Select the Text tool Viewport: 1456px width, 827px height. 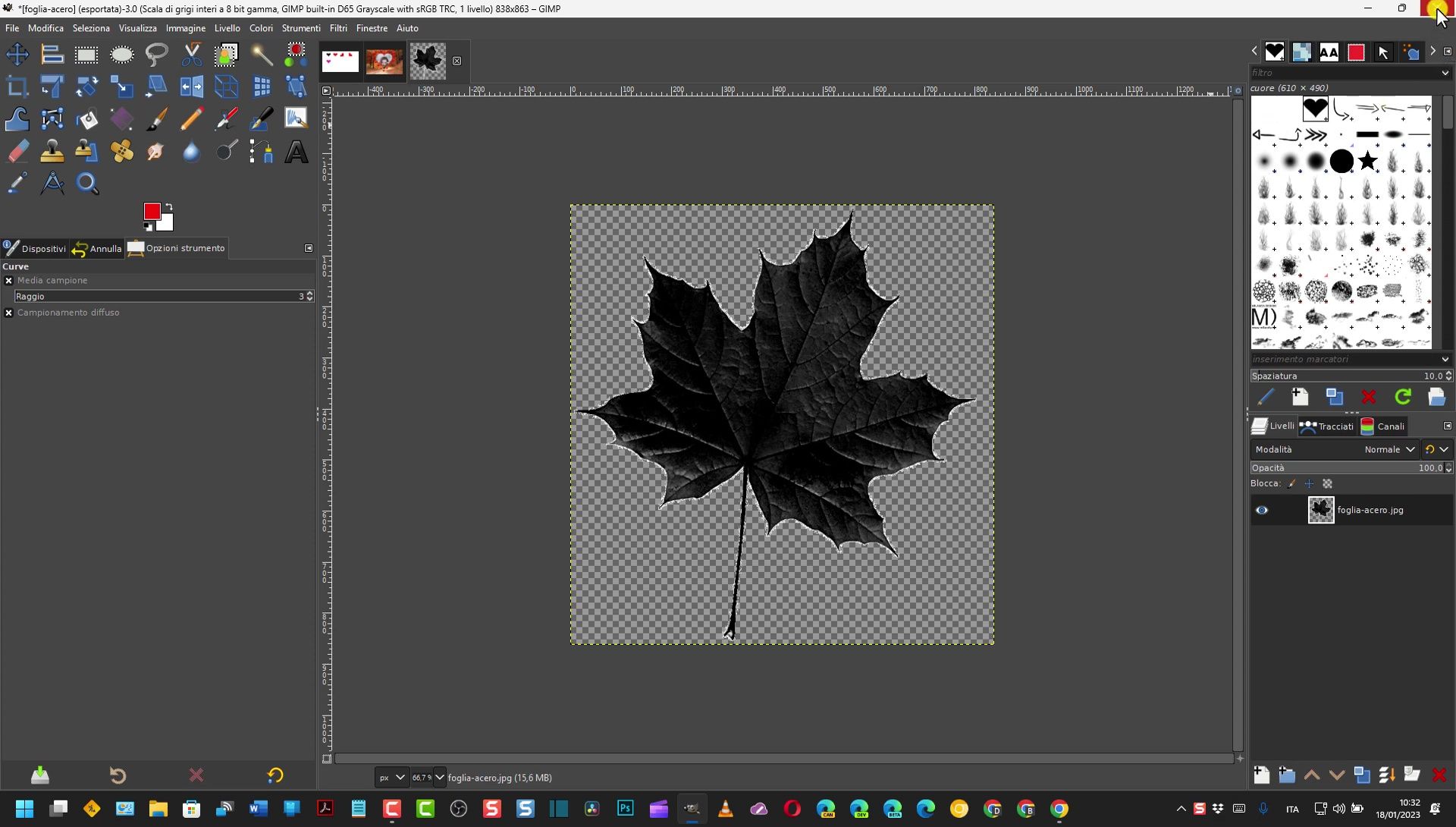coord(296,151)
